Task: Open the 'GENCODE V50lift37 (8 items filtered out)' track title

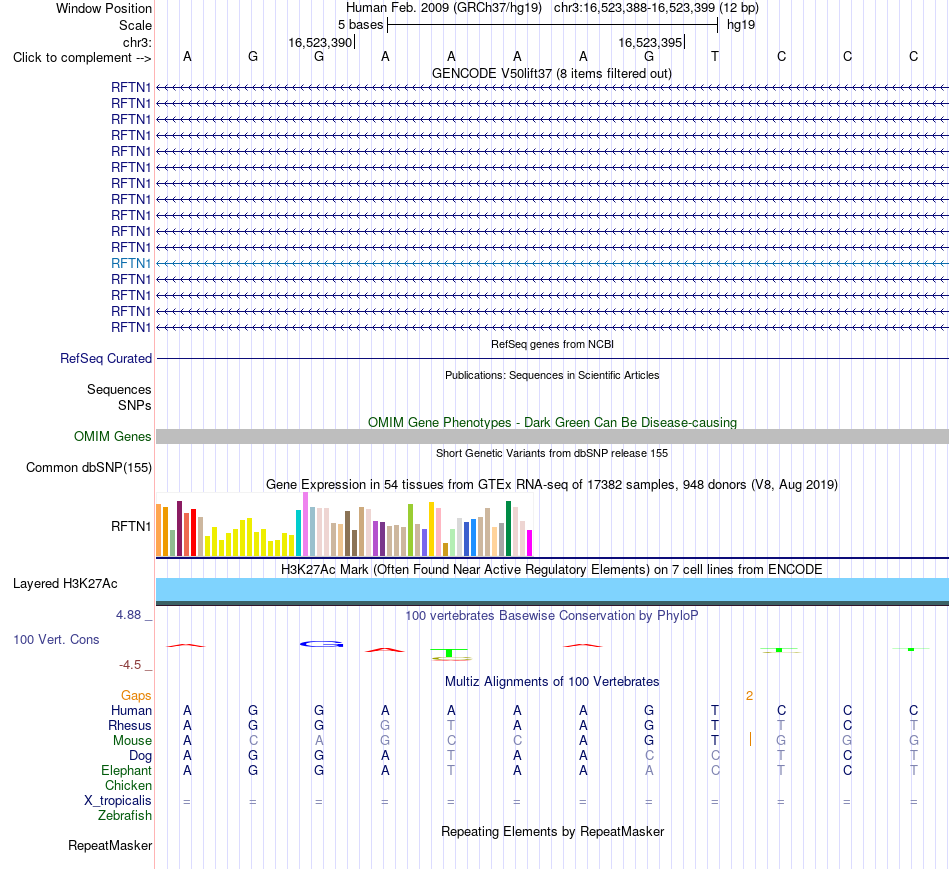Action: click(x=551, y=73)
